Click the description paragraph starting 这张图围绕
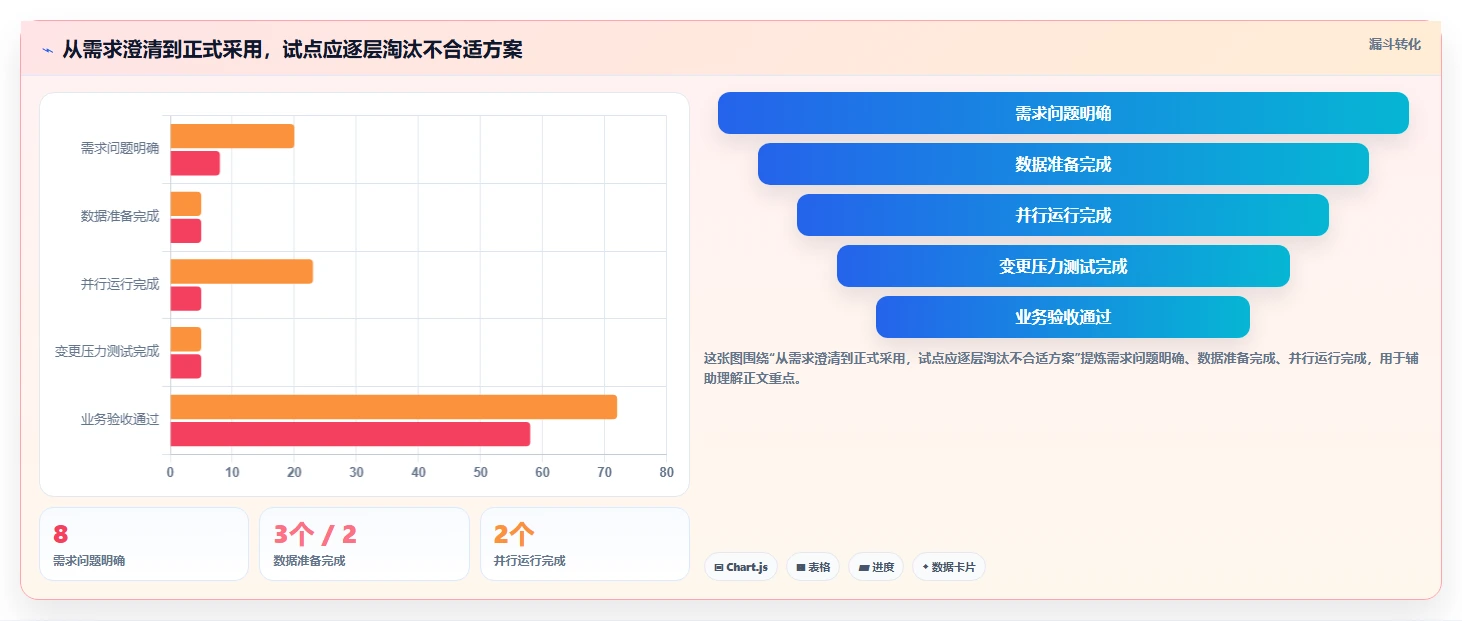1462x621 pixels. pos(1061,368)
